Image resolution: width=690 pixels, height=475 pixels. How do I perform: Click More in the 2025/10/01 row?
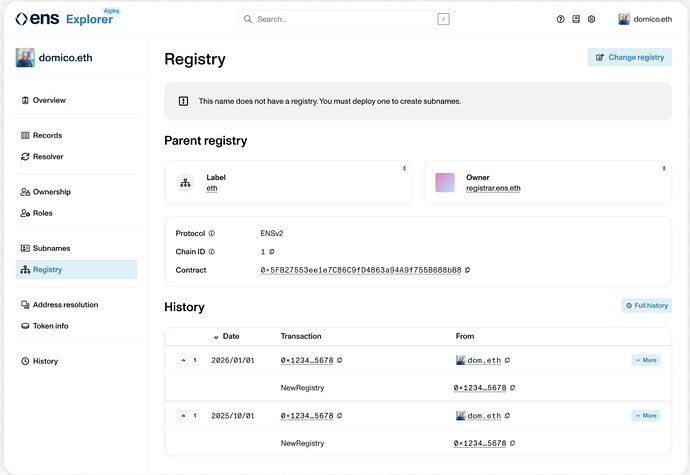tap(646, 416)
